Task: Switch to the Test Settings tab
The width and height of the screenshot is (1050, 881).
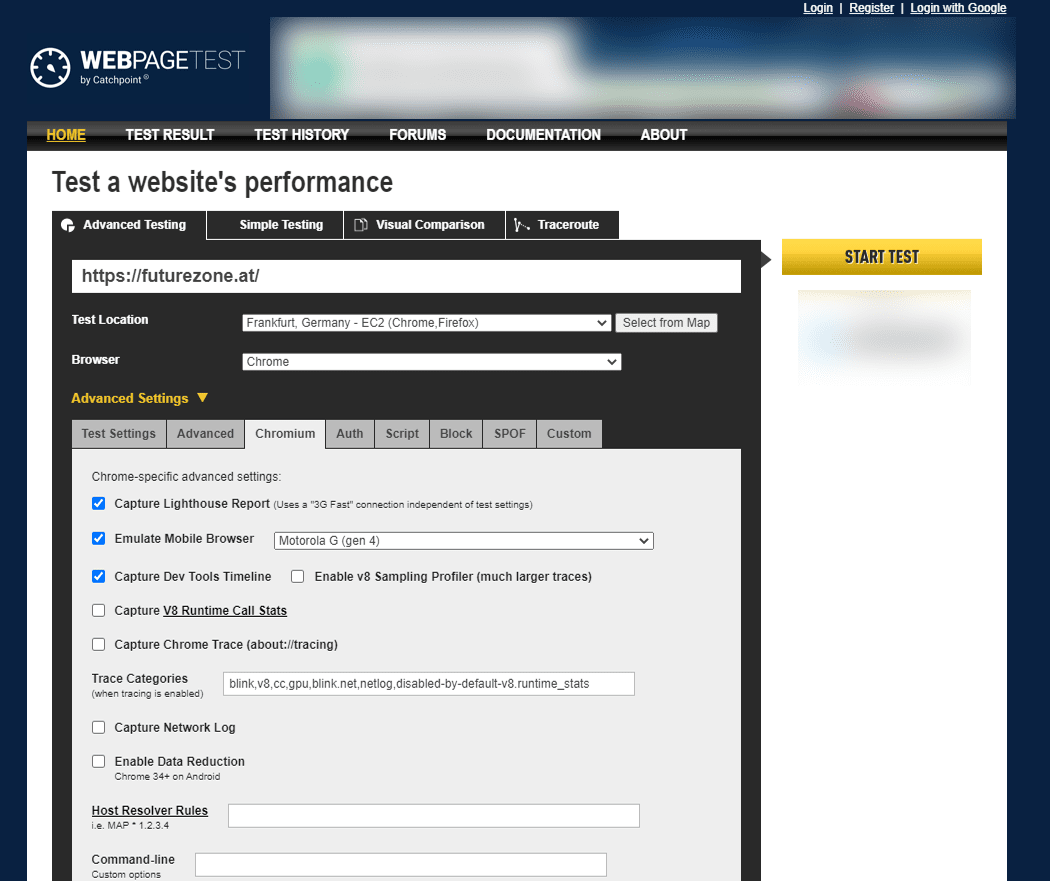Action: (119, 434)
